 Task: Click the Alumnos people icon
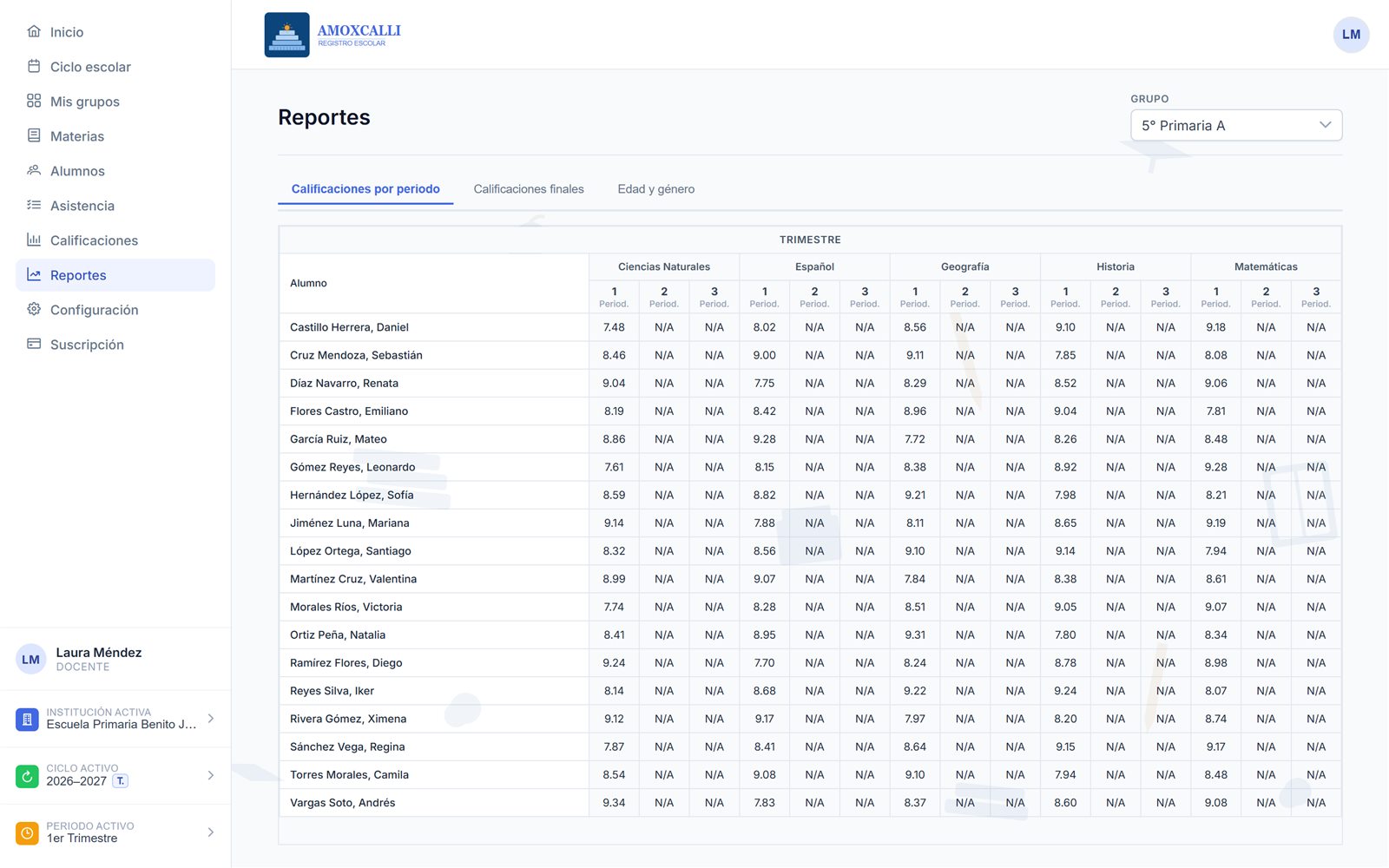click(x=34, y=171)
